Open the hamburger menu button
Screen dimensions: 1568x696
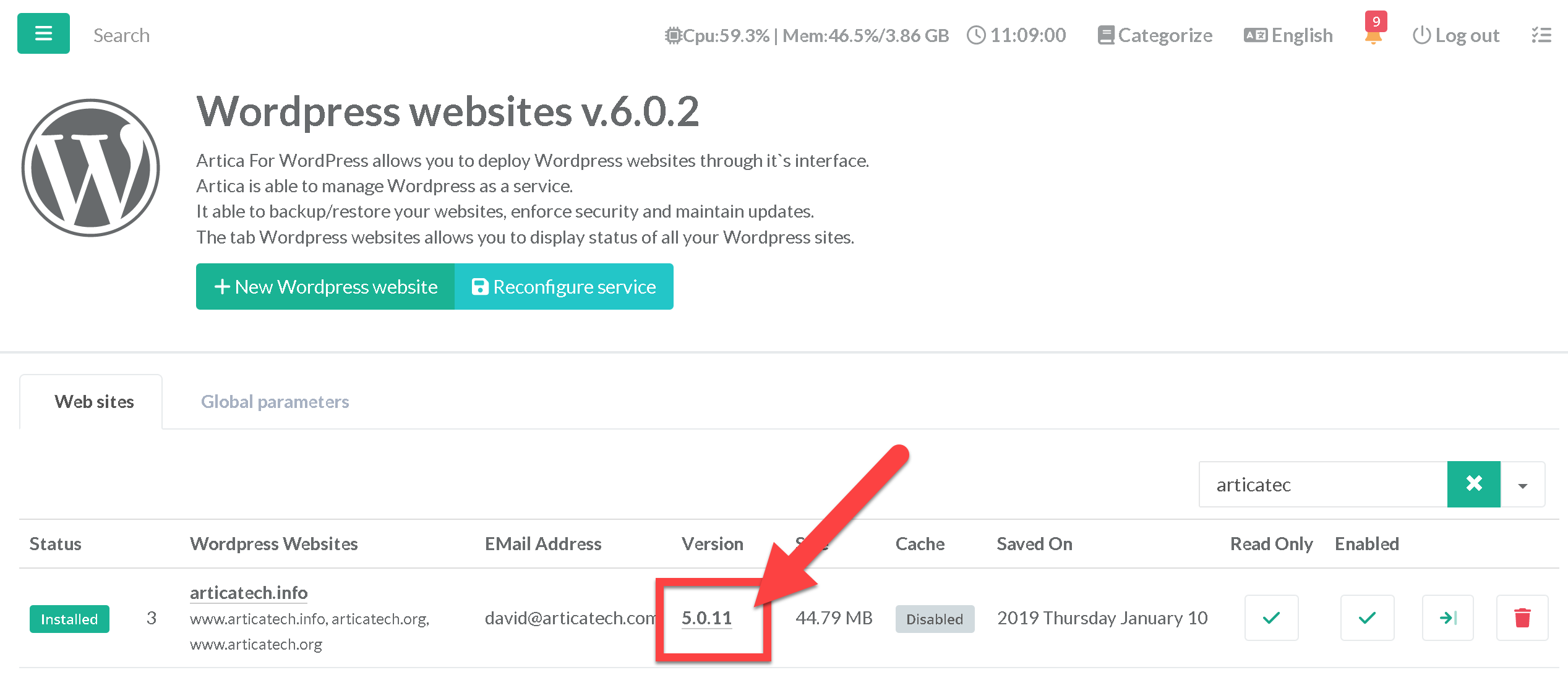pos(43,33)
